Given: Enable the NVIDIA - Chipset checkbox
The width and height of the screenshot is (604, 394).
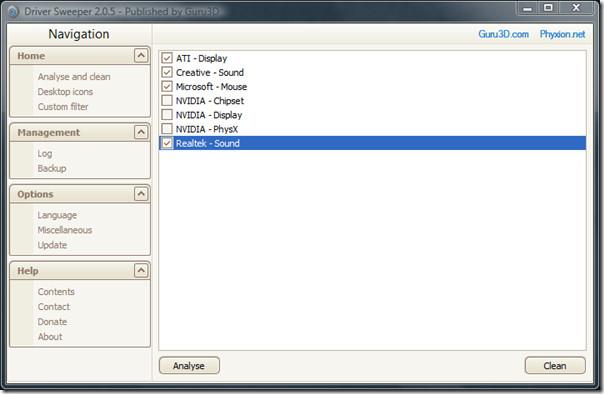Looking at the screenshot, I should point(167,101).
